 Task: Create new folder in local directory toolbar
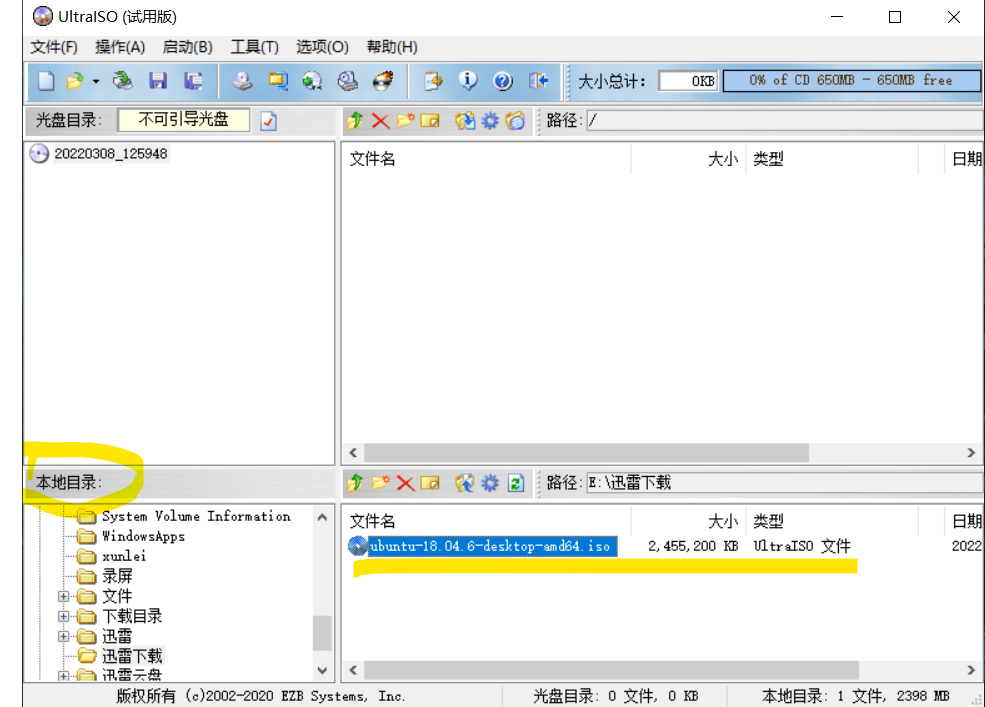pyautogui.click(x=380, y=483)
